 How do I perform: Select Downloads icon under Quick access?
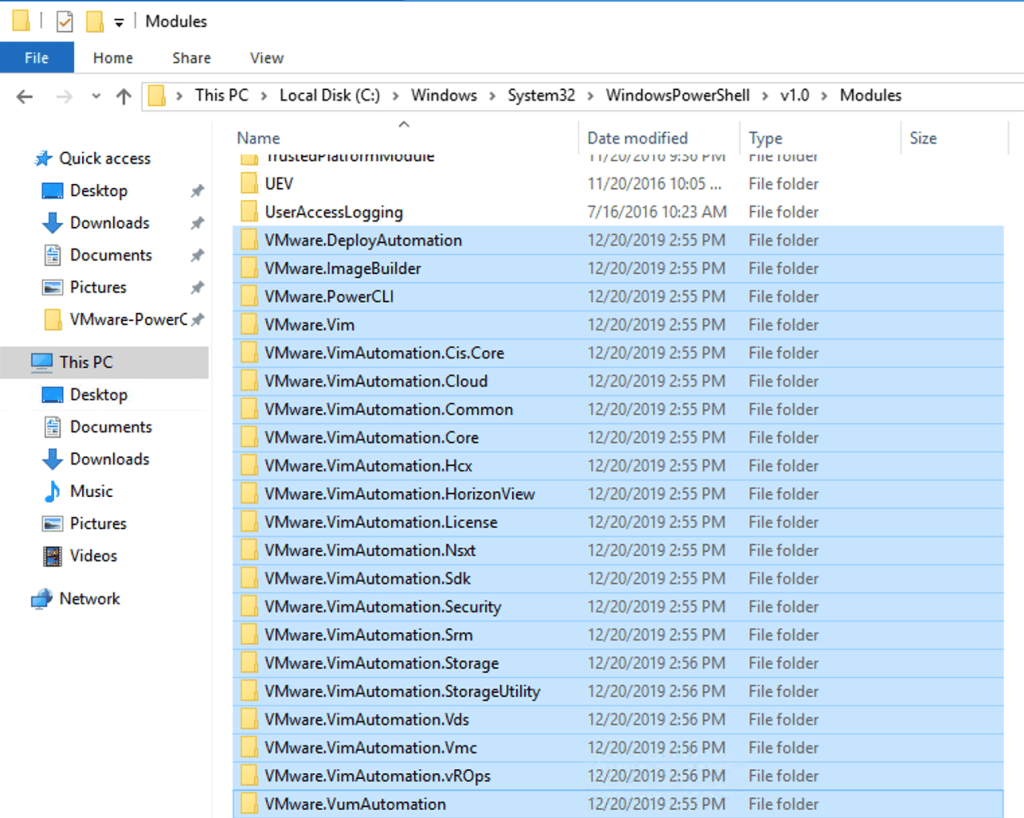pos(53,223)
